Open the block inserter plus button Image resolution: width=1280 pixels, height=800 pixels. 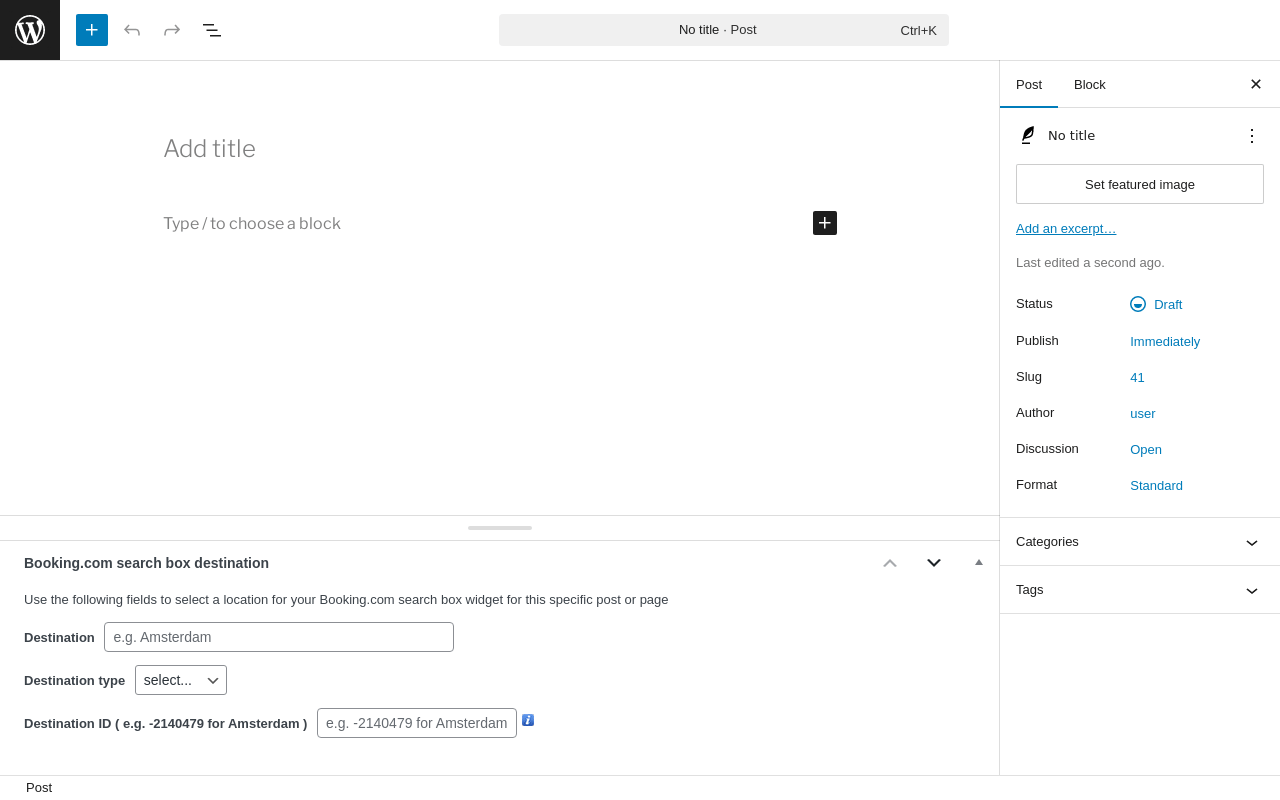click(x=92, y=30)
